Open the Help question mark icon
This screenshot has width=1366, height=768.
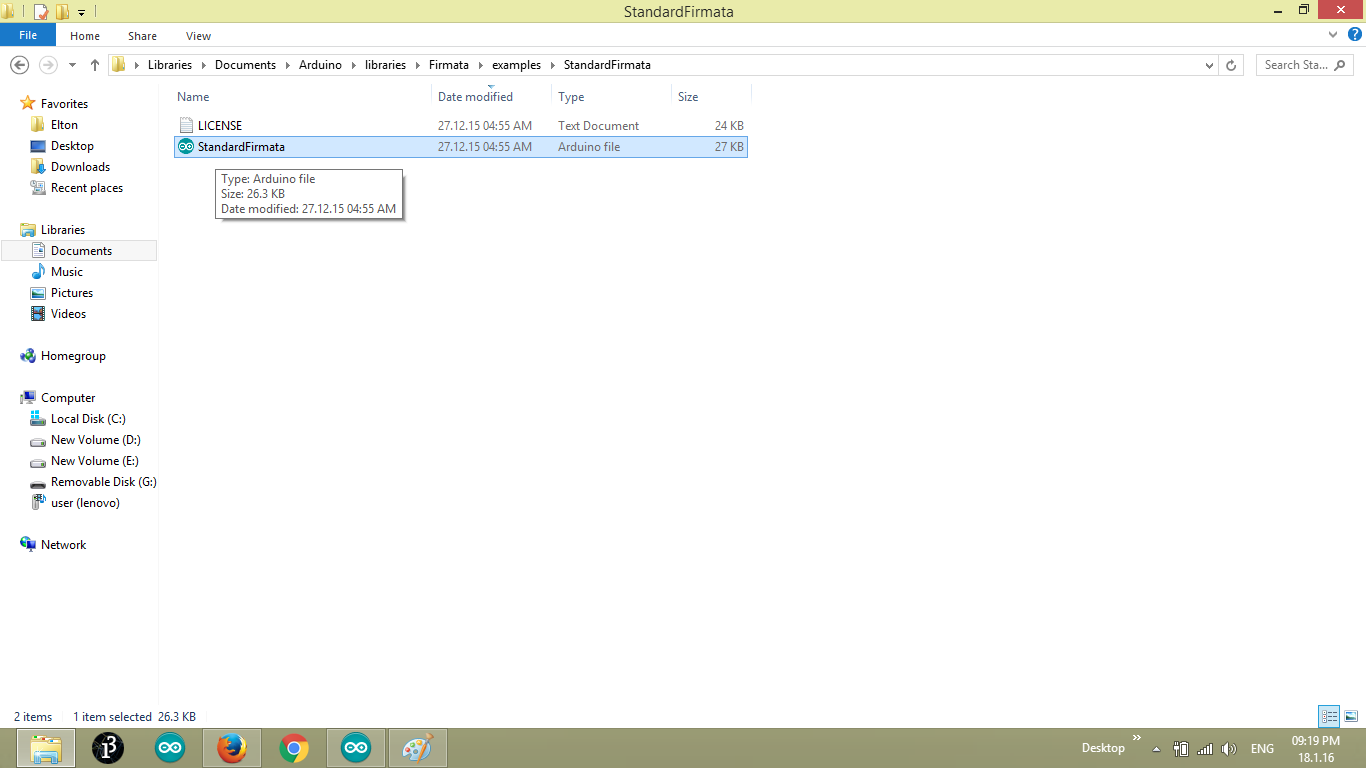(1355, 35)
